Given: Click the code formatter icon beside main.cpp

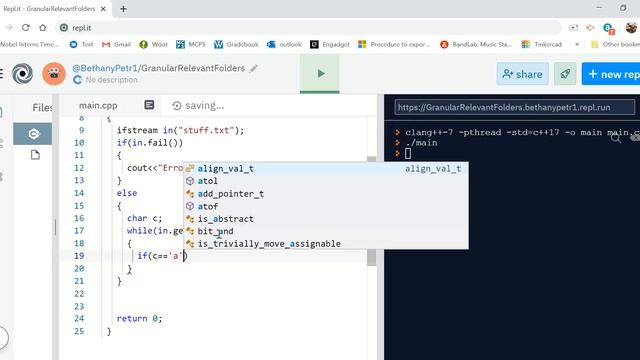Looking at the screenshot, I should (x=149, y=105).
